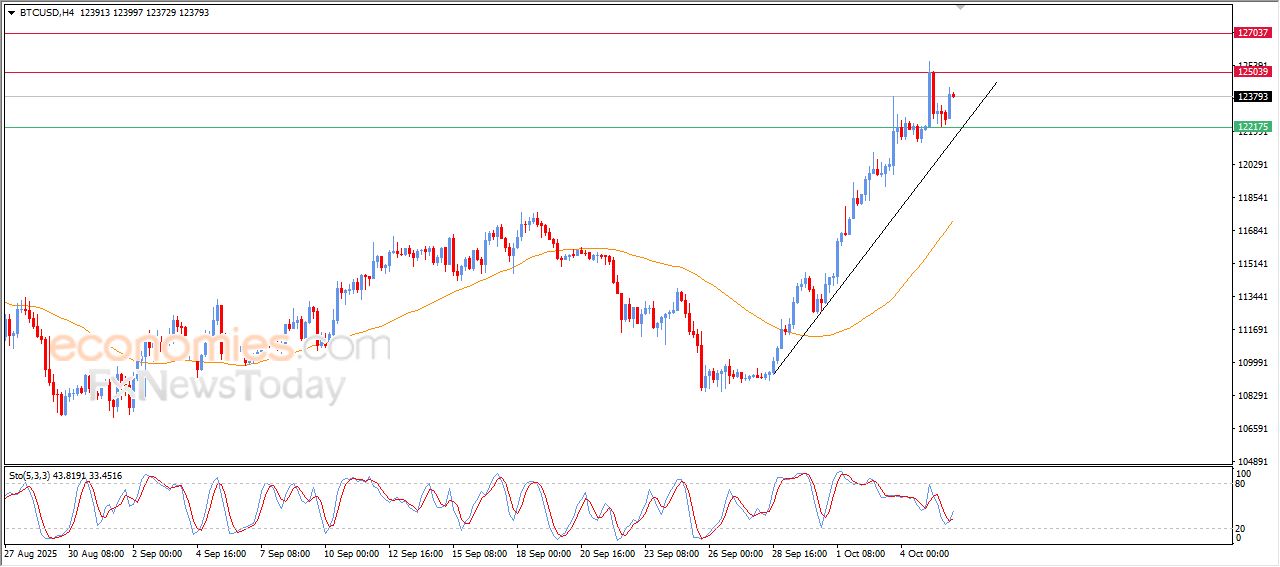Screen dimensions: 1280x567
Task: Click the stochastic 20 level label
Action: pos(1241,528)
